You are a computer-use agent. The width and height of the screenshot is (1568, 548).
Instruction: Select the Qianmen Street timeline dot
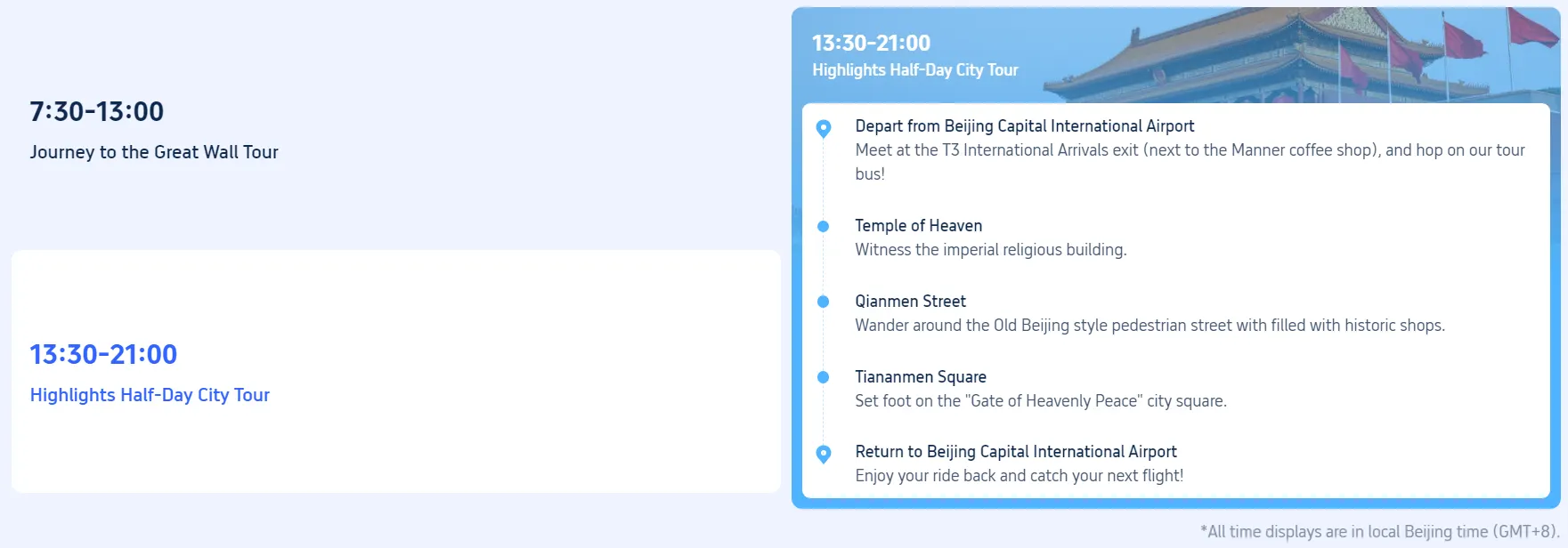click(823, 302)
